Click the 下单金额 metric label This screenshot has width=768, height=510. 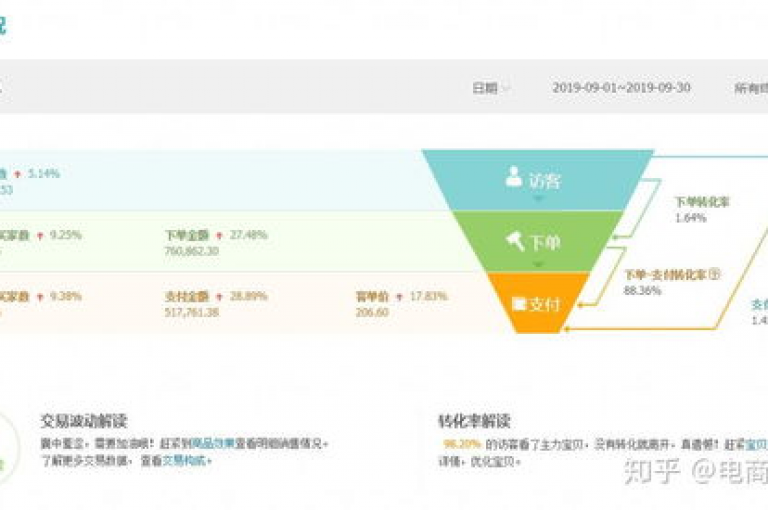[187, 235]
